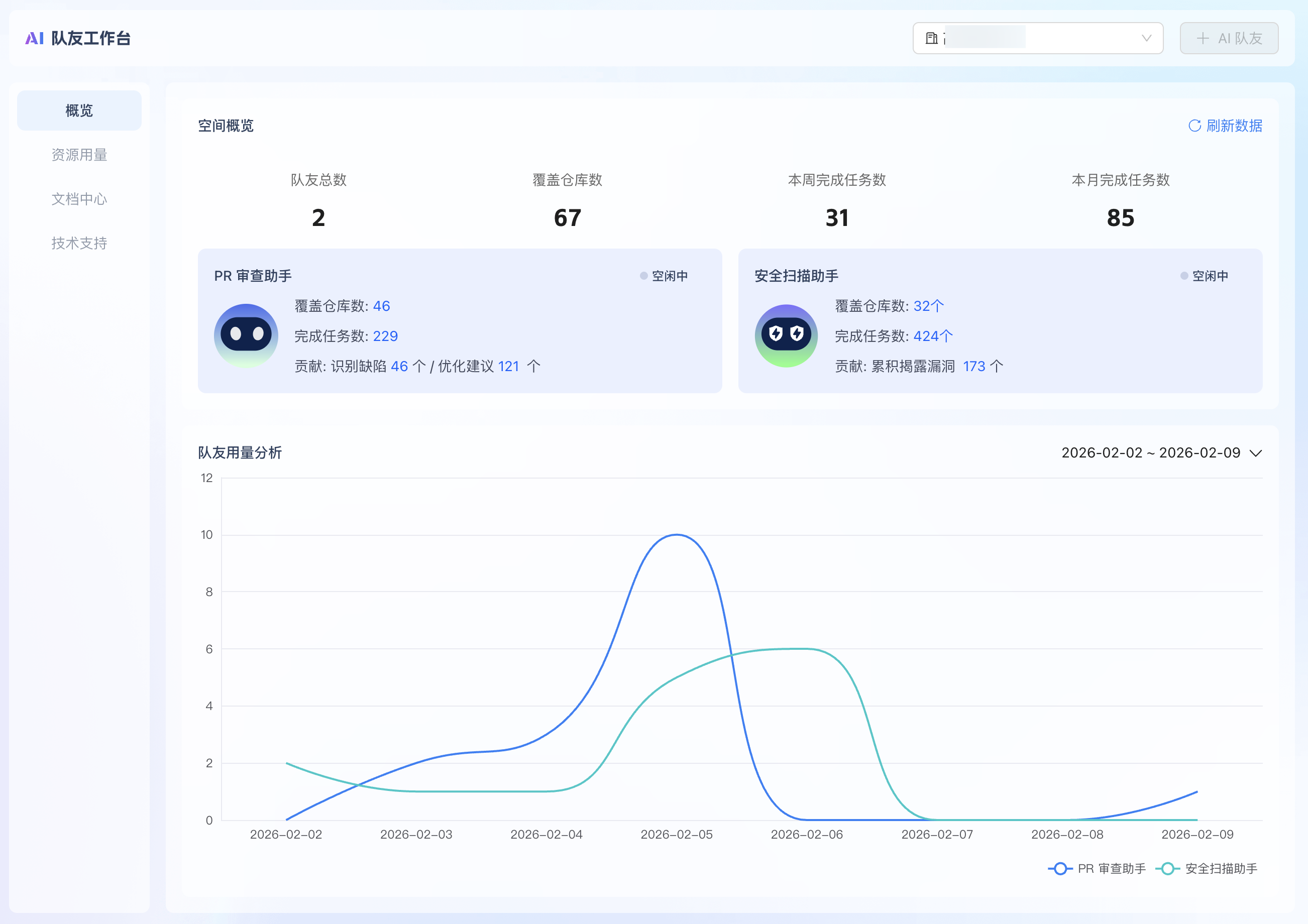Image resolution: width=1308 pixels, height=924 pixels.
Task: Click PR 审查助手 覆盖仓库数 value 46
Action: coord(382,306)
